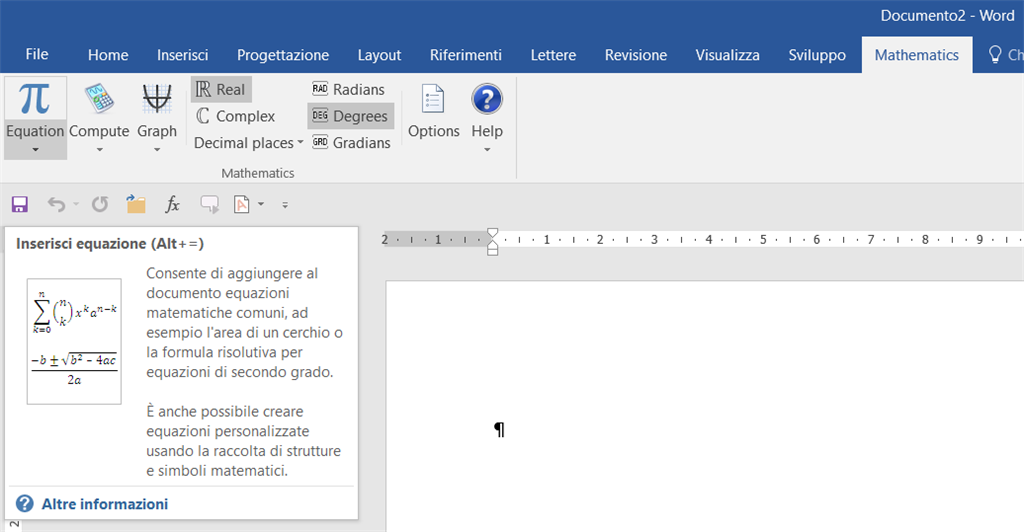Screen dimensions: 1024x532
Task: Open the Options button
Action: point(434,111)
